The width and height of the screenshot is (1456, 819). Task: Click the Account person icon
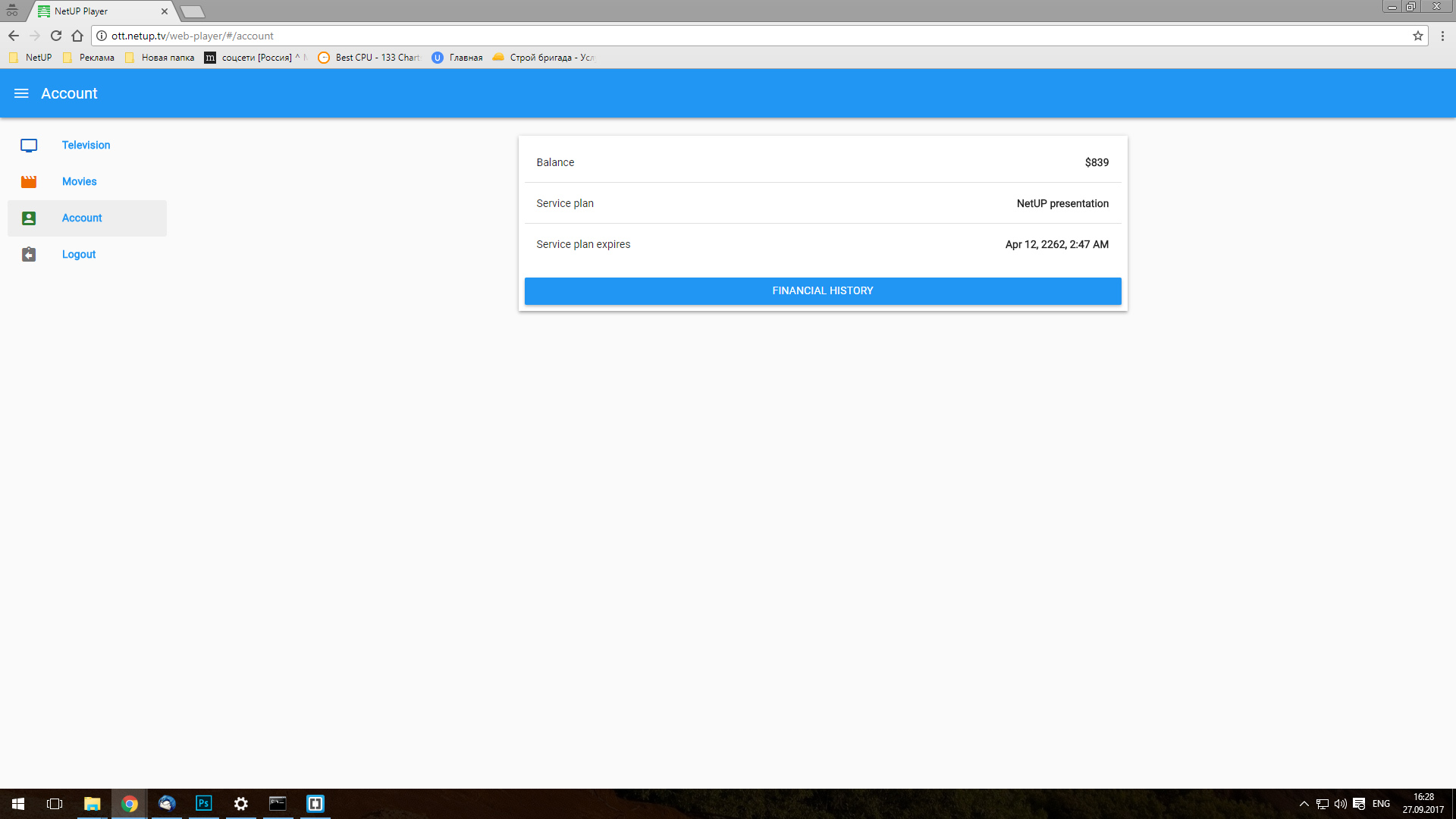tap(29, 218)
